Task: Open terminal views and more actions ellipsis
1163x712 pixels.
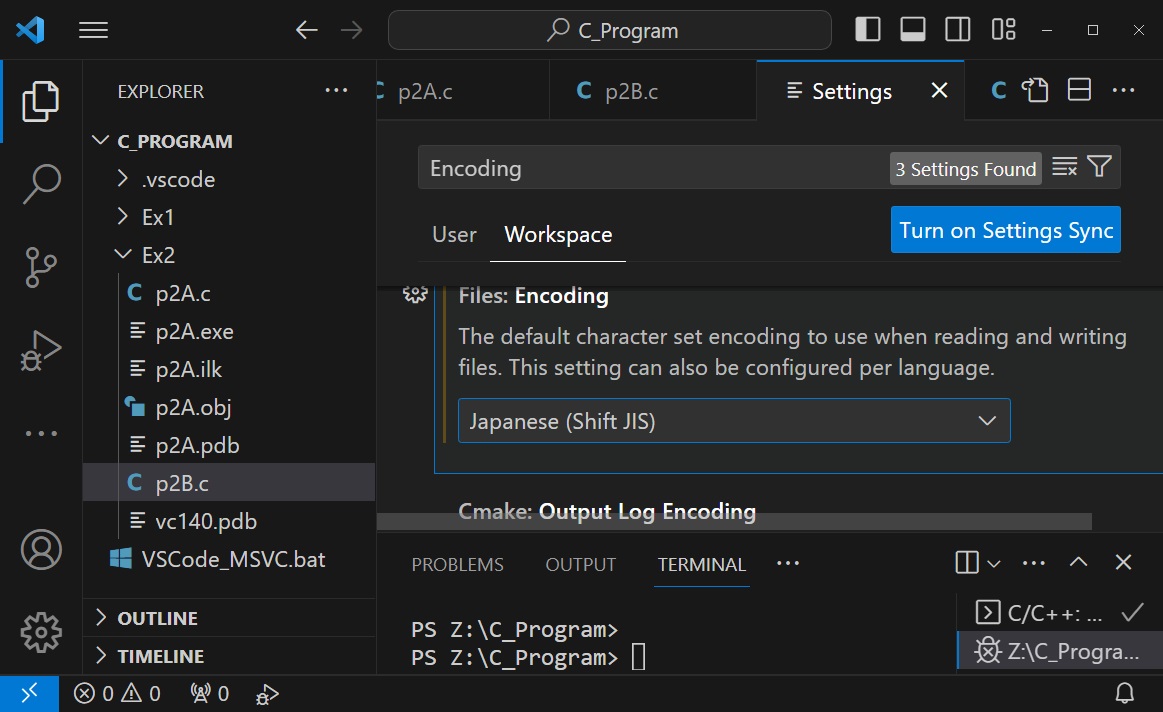Action: [1034, 563]
